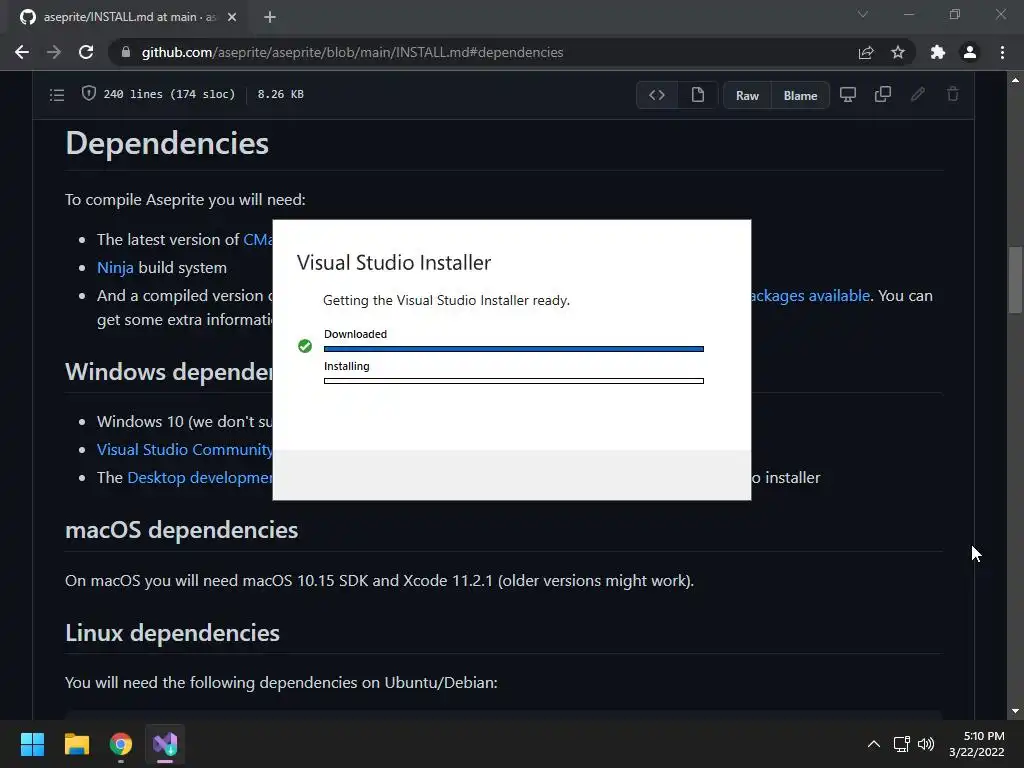Copy raw file contents
The height and width of the screenshot is (768, 1024).
click(x=883, y=95)
